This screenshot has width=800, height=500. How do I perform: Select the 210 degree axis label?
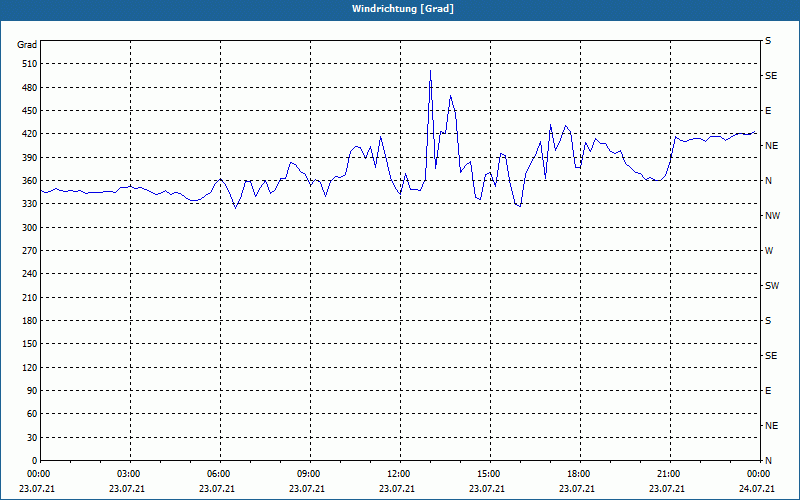pyautogui.click(x=30, y=297)
